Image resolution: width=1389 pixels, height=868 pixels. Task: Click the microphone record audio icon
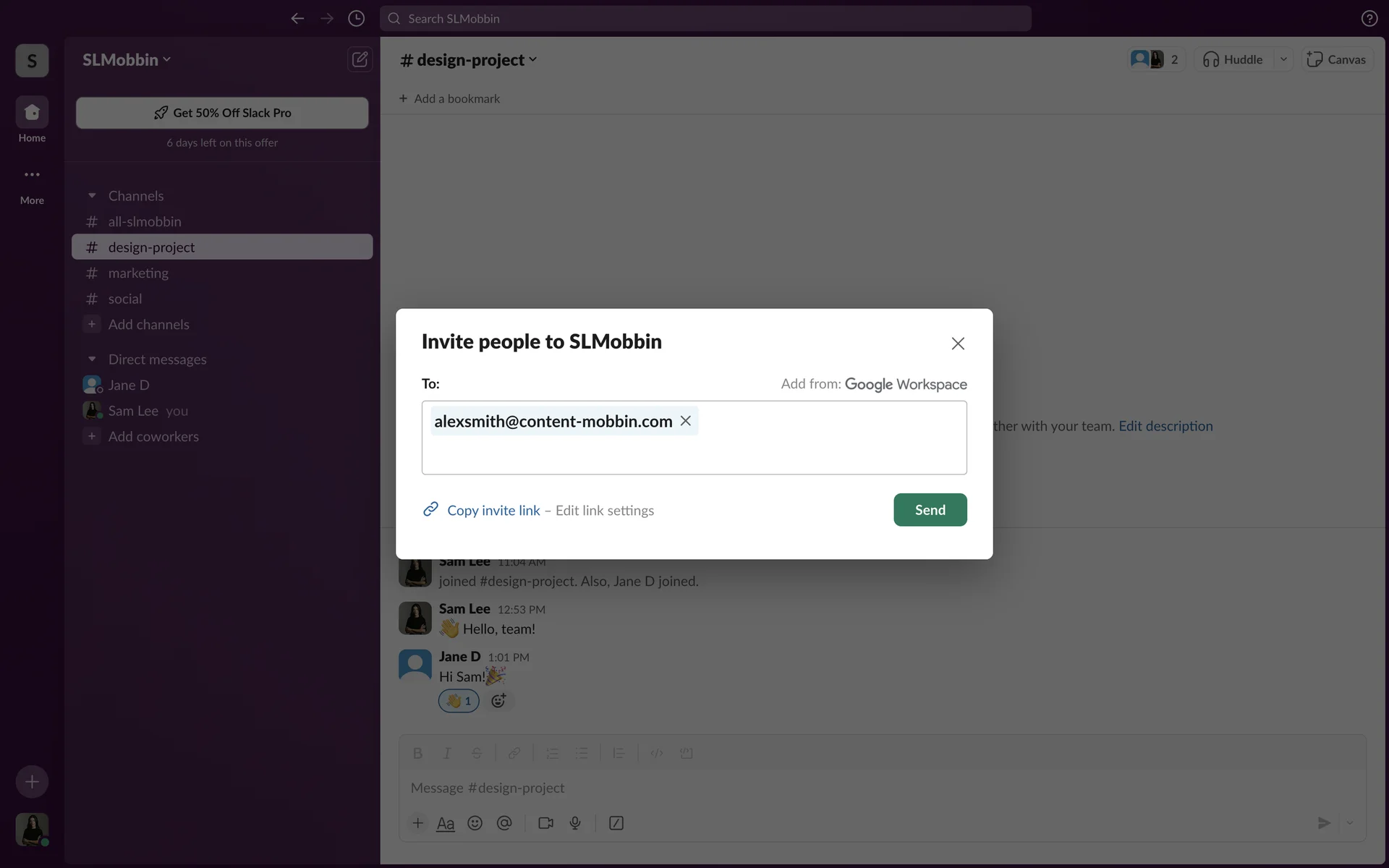575,823
